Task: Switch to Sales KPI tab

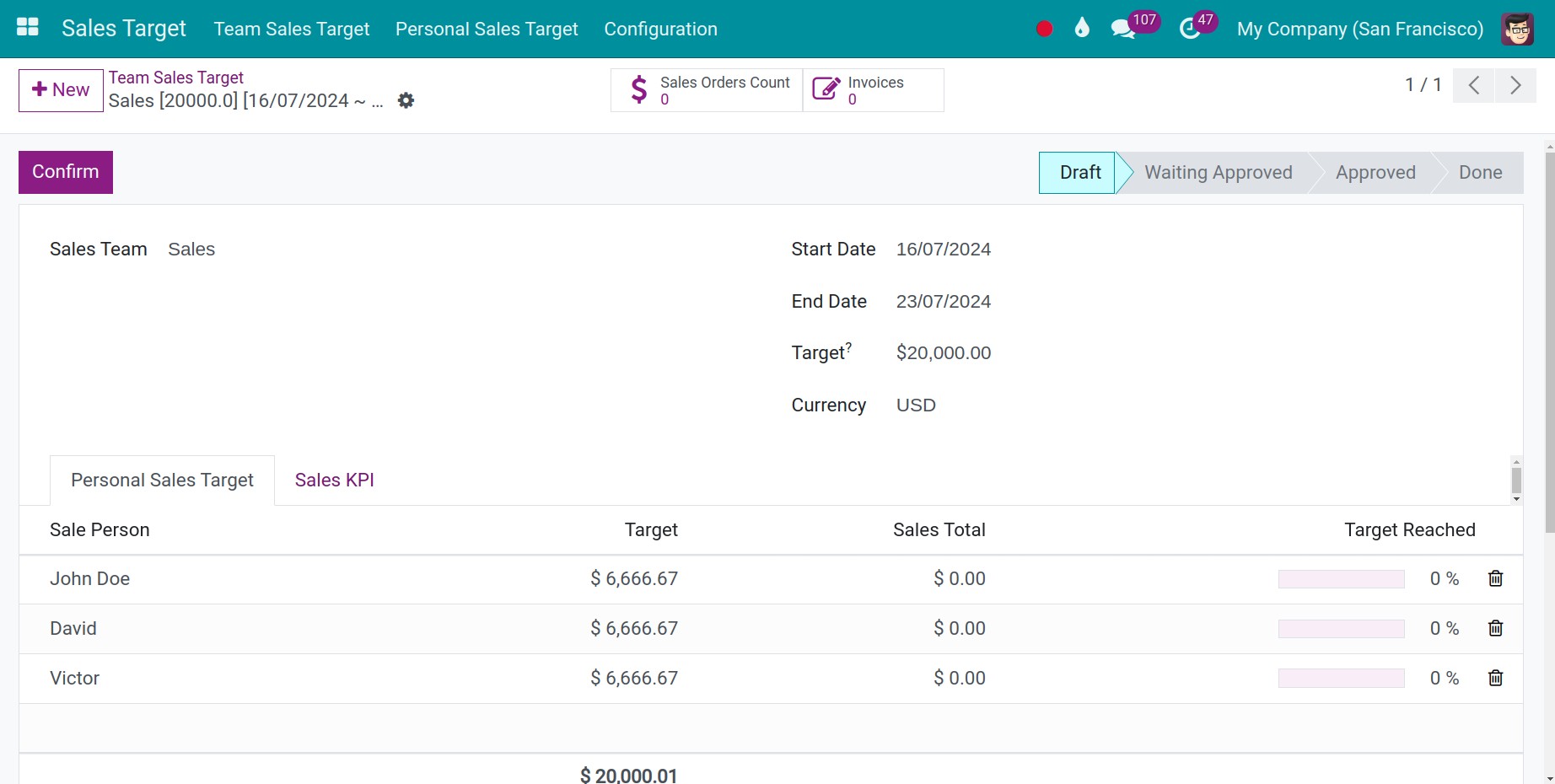Action: pos(335,481)
